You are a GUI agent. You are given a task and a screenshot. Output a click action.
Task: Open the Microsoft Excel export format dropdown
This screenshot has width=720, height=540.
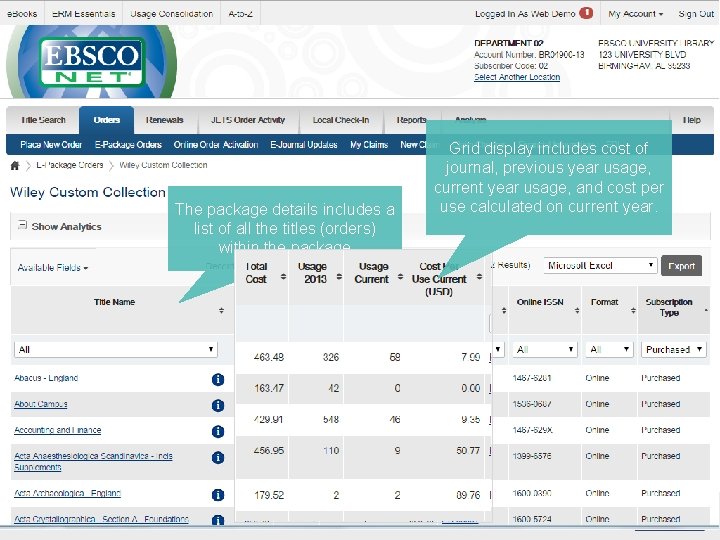(x=601, y=265)
